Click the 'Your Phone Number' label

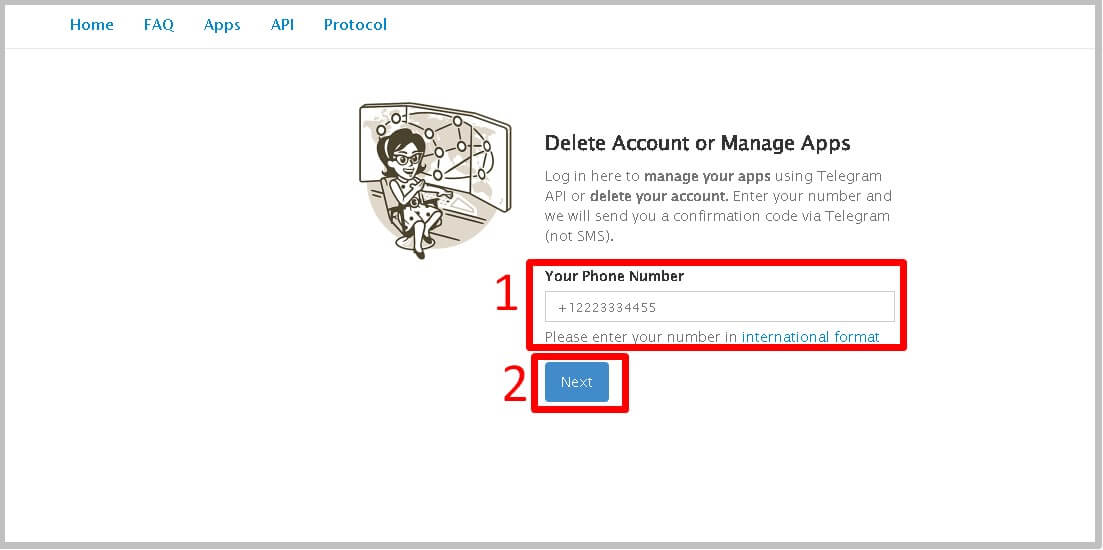point(614,276)
